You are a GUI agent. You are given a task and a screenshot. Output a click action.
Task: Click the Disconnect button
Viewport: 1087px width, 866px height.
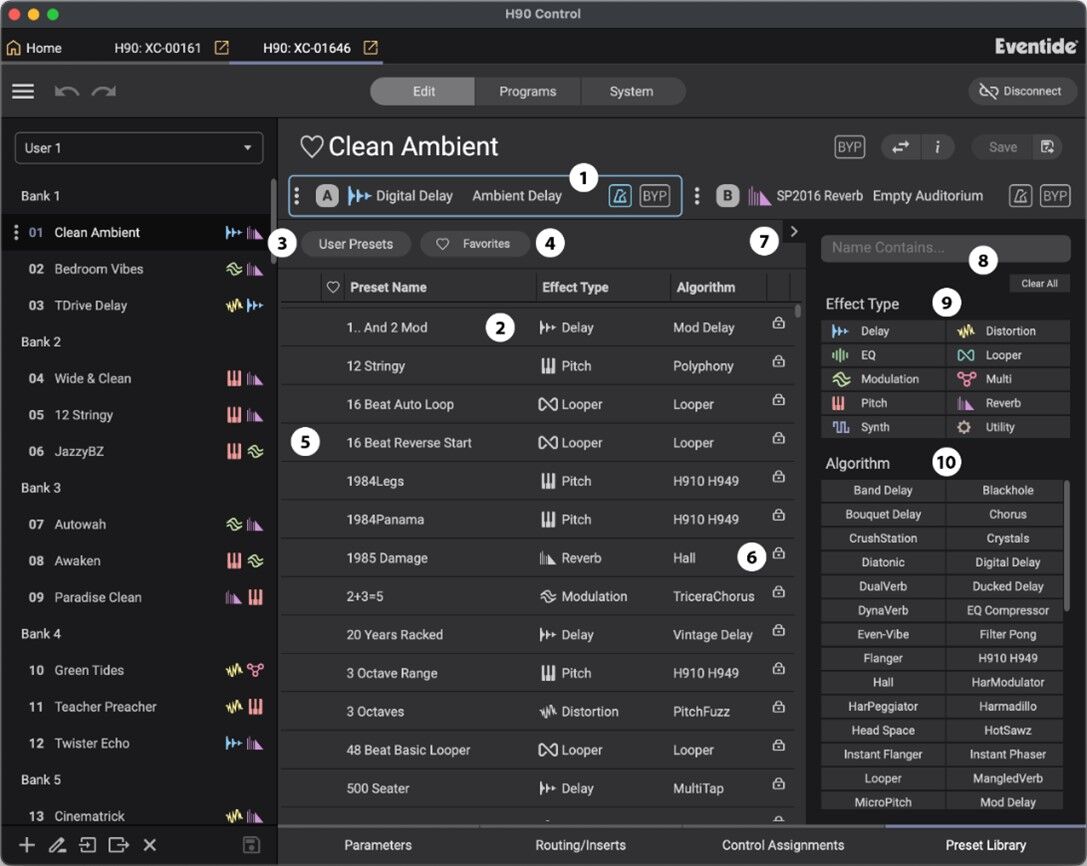1022,92
